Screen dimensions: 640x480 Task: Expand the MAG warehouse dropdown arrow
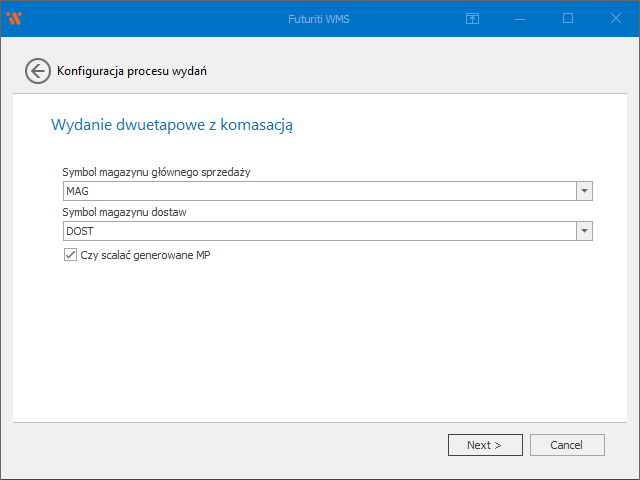click(x=584, y=191)
